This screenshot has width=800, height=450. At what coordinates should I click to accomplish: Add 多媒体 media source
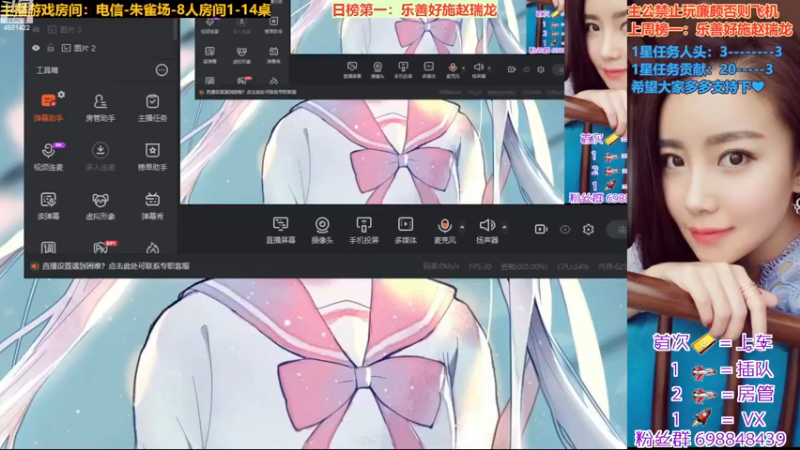(x=405, y=230)
